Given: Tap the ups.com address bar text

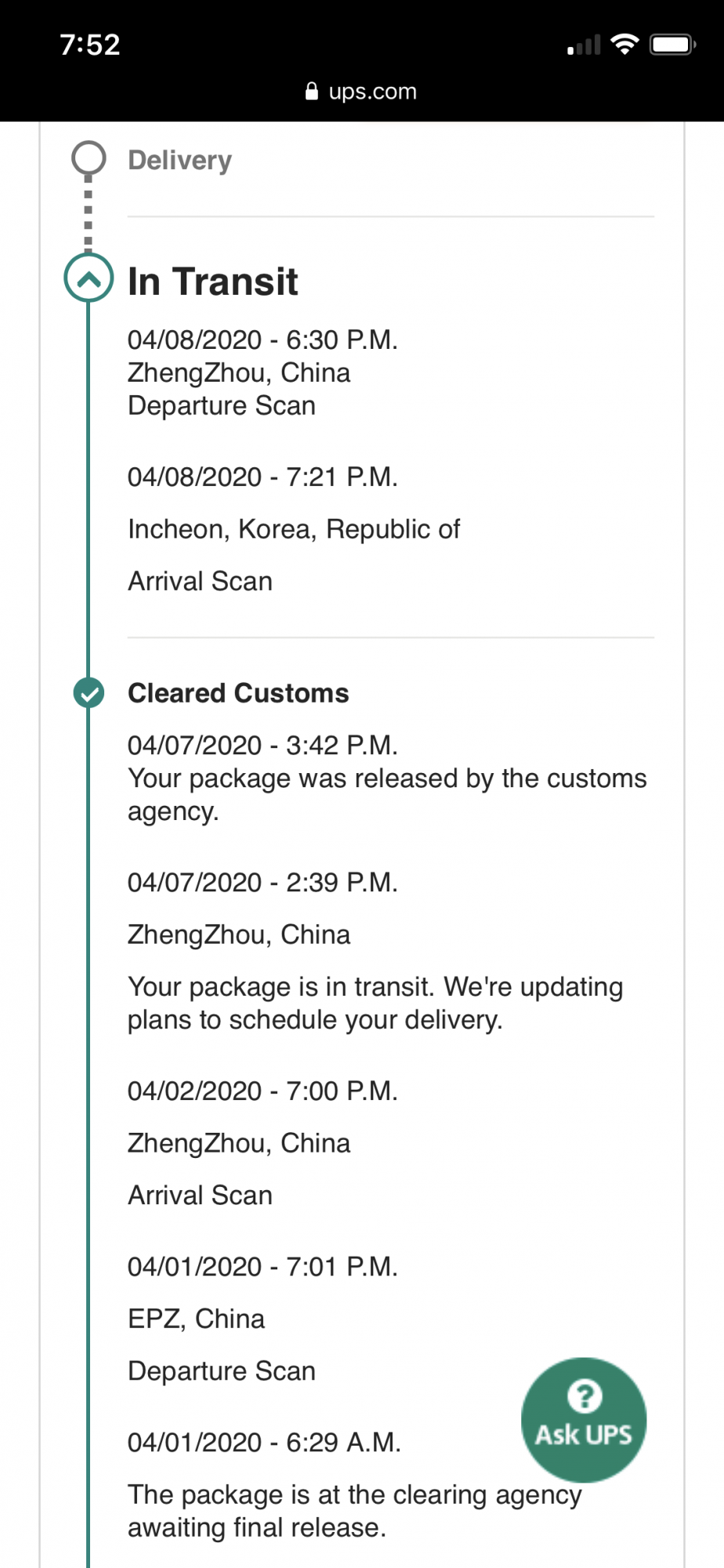Looking at the screenshot, I should coord(373,92).
